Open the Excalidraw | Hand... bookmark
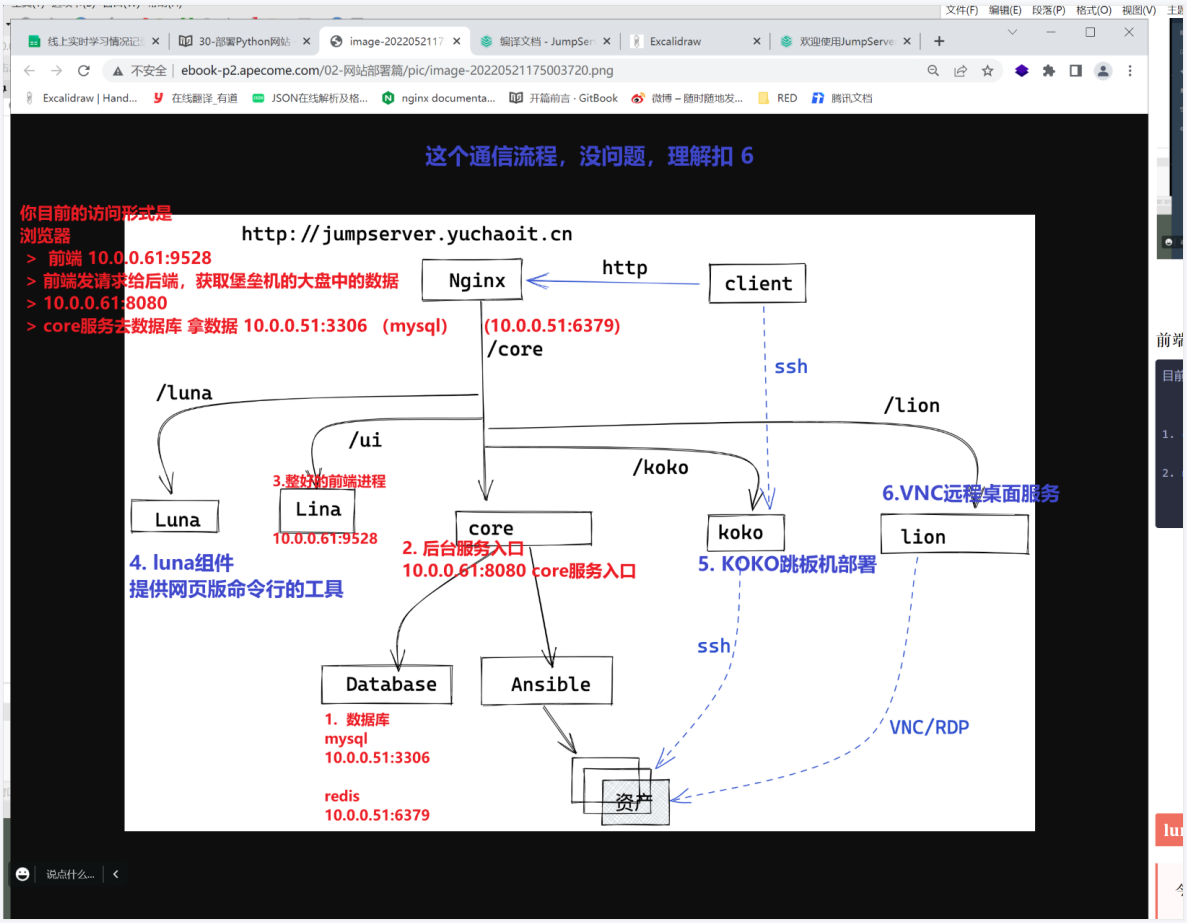This screenshot has width=1187, height=923. [82, 98]
